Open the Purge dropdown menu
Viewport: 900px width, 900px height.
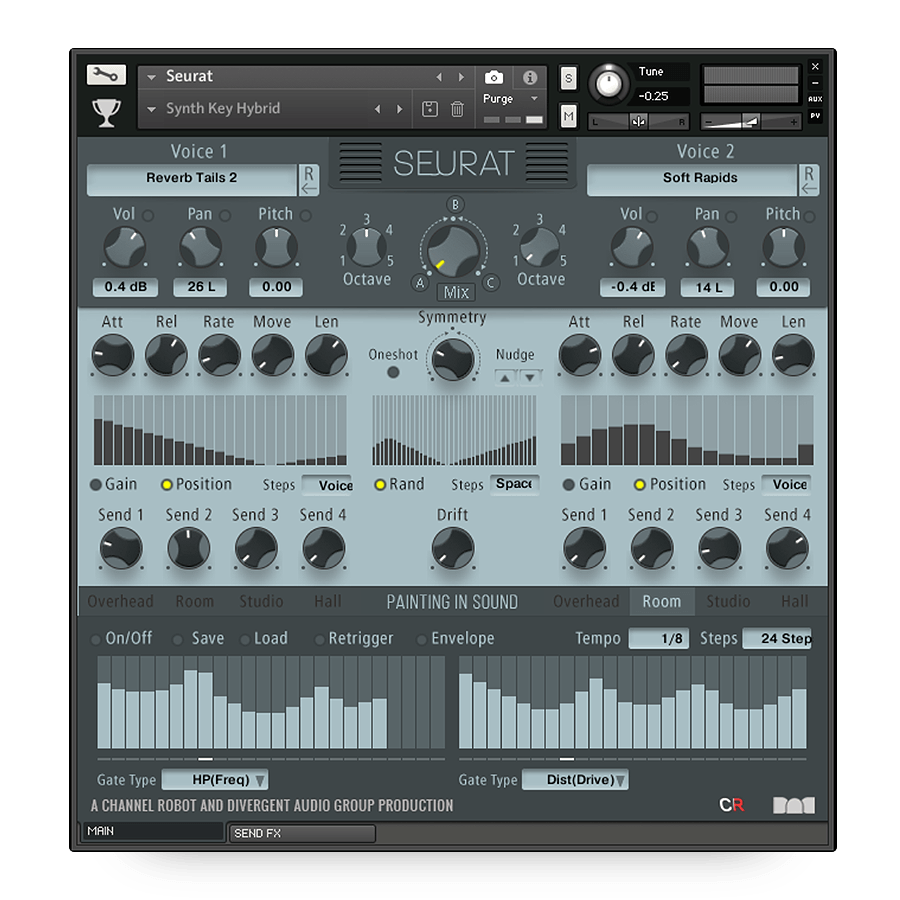click(535, 98)
